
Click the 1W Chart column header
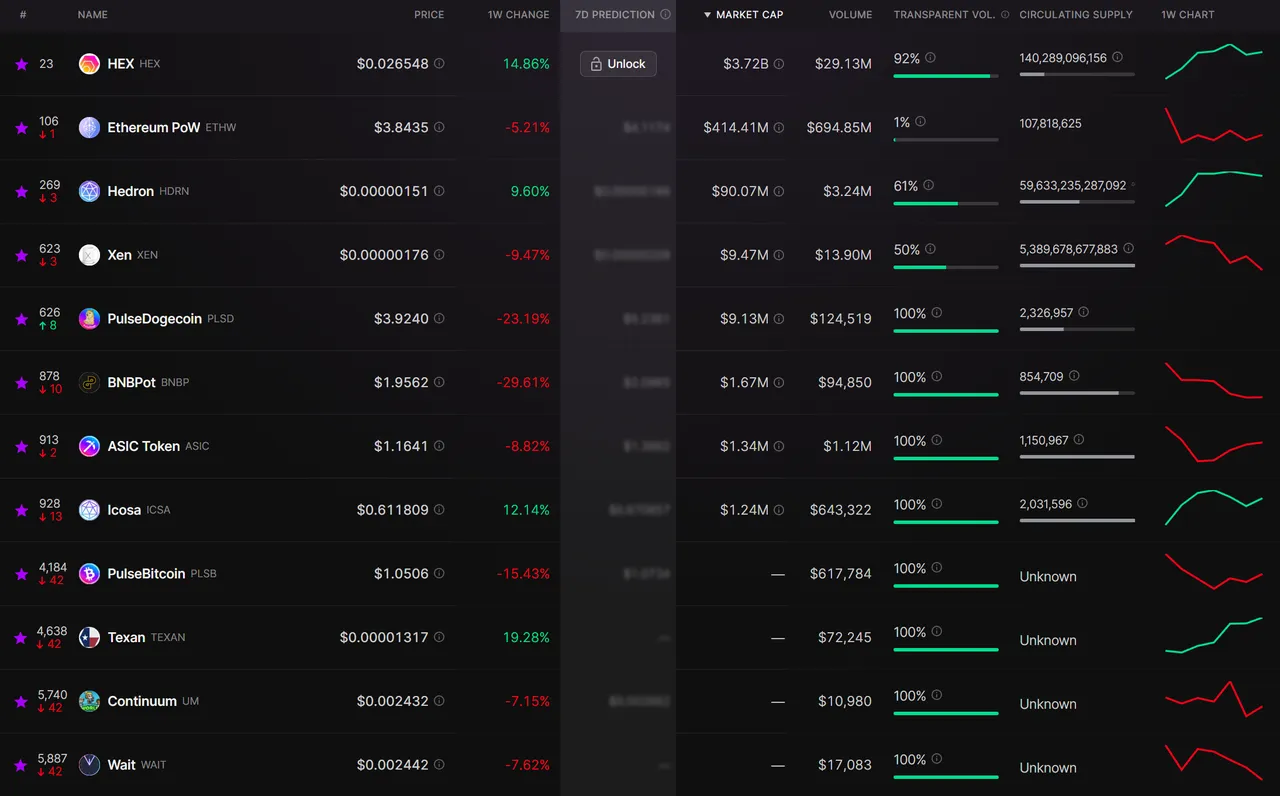point(1188,15)
